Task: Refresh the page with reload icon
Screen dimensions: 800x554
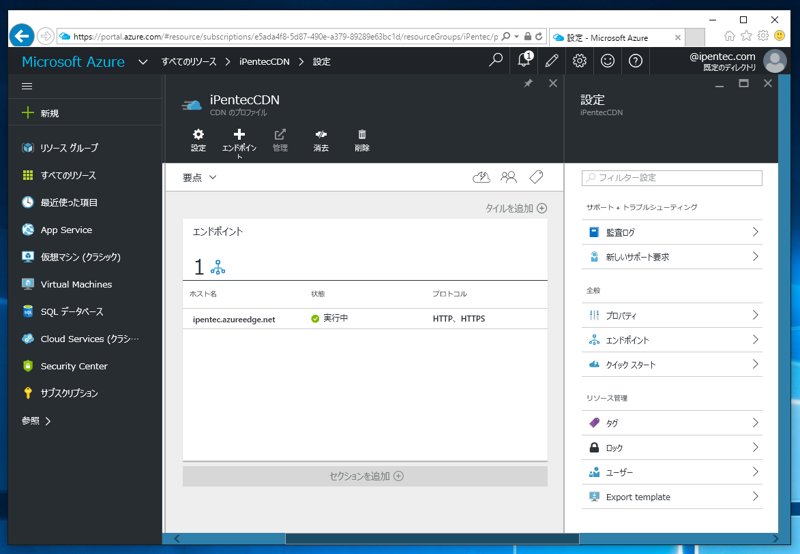Action: [x=539, y=36]
